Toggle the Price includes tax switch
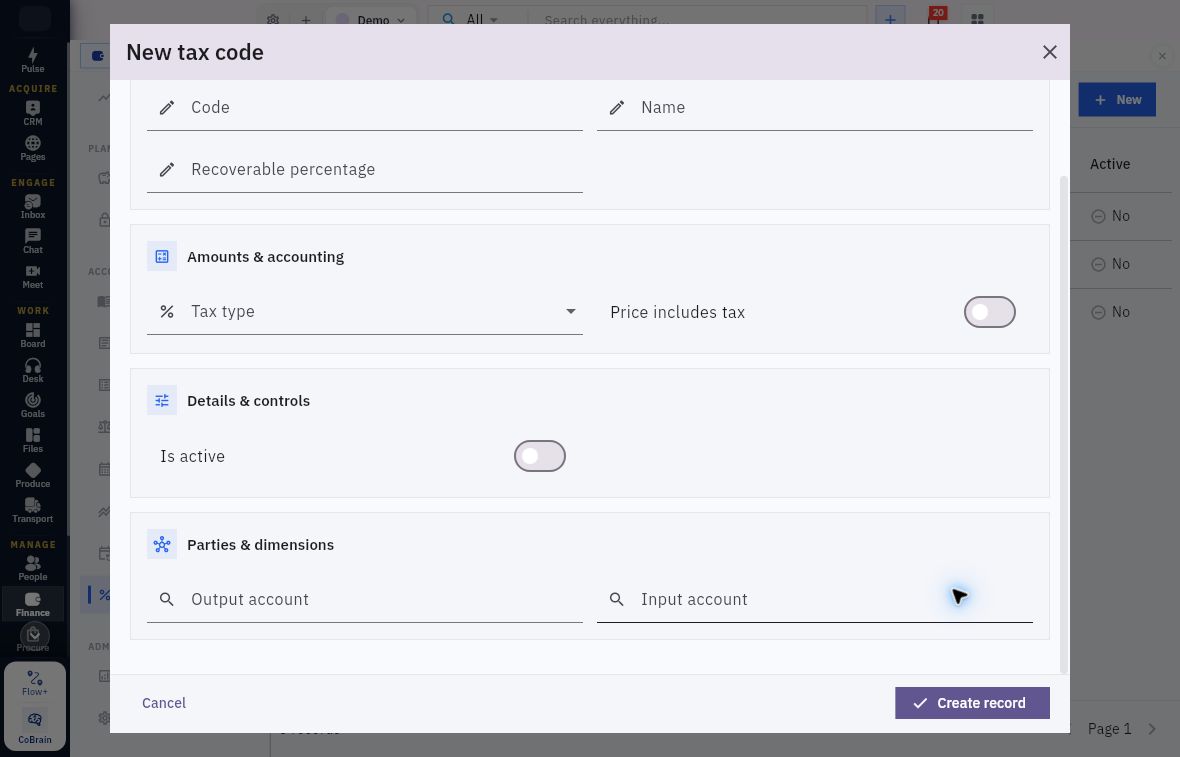The image size is (1180, 757). (989, 312)
